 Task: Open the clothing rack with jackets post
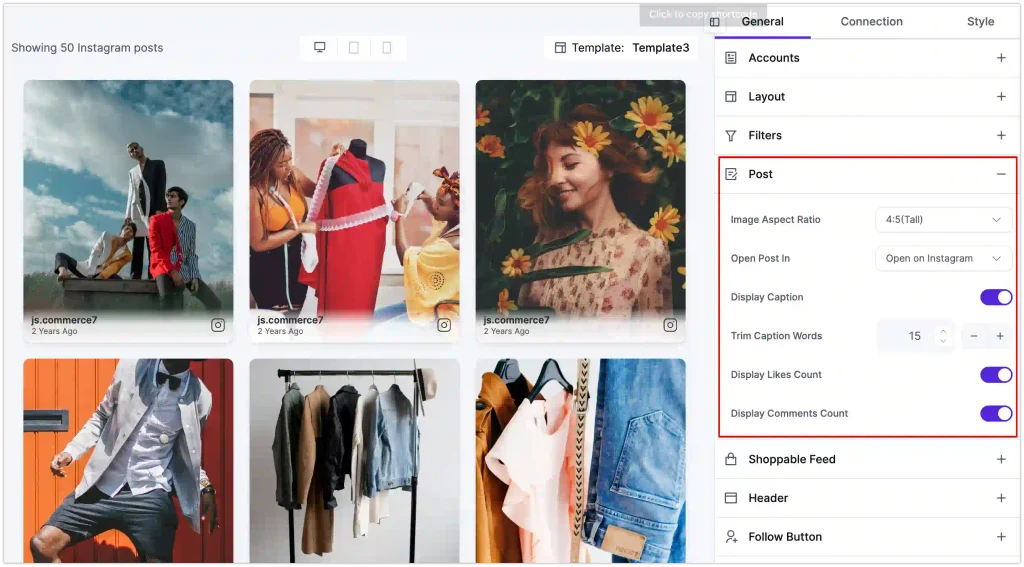355,461
